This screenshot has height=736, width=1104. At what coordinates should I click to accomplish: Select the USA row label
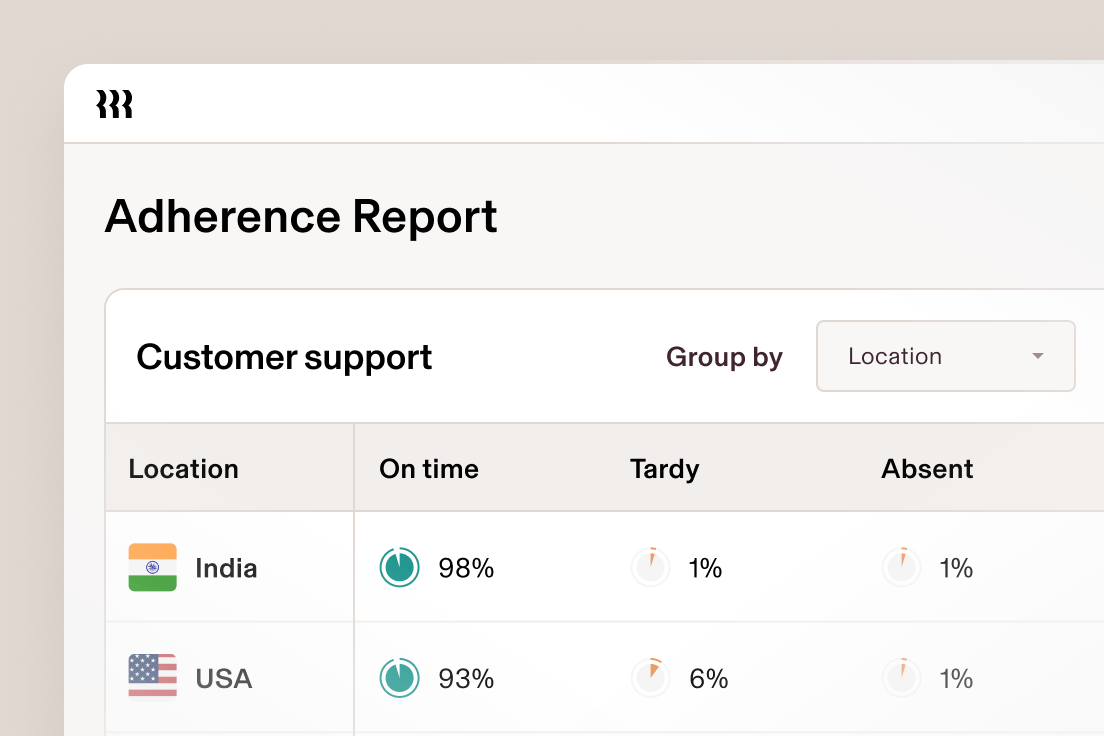click(x=224, y=679)
